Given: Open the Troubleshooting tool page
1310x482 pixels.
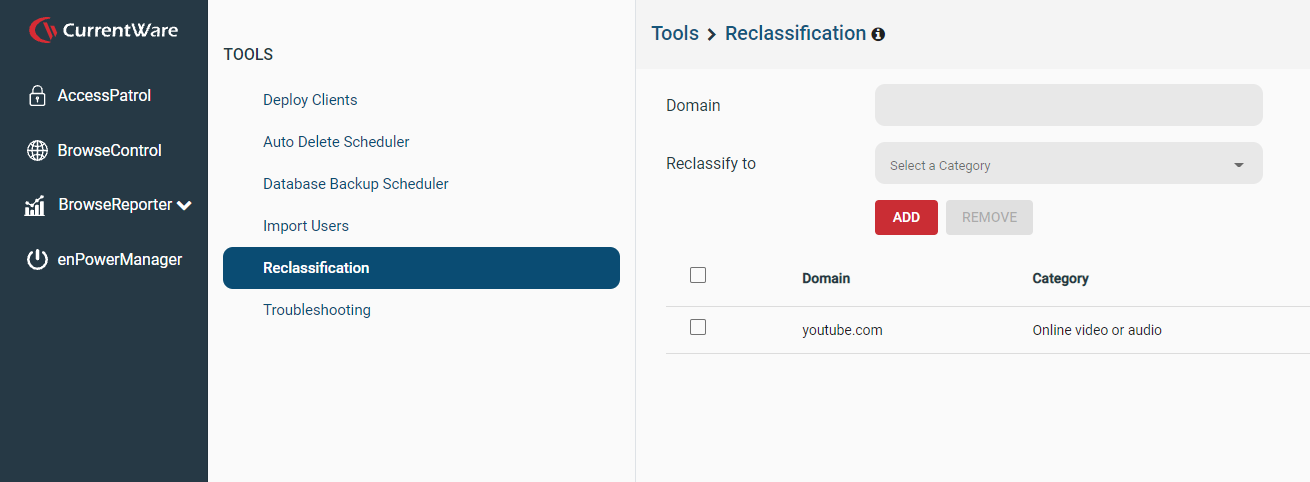Looking at the screenshot, I should point(317,310).
